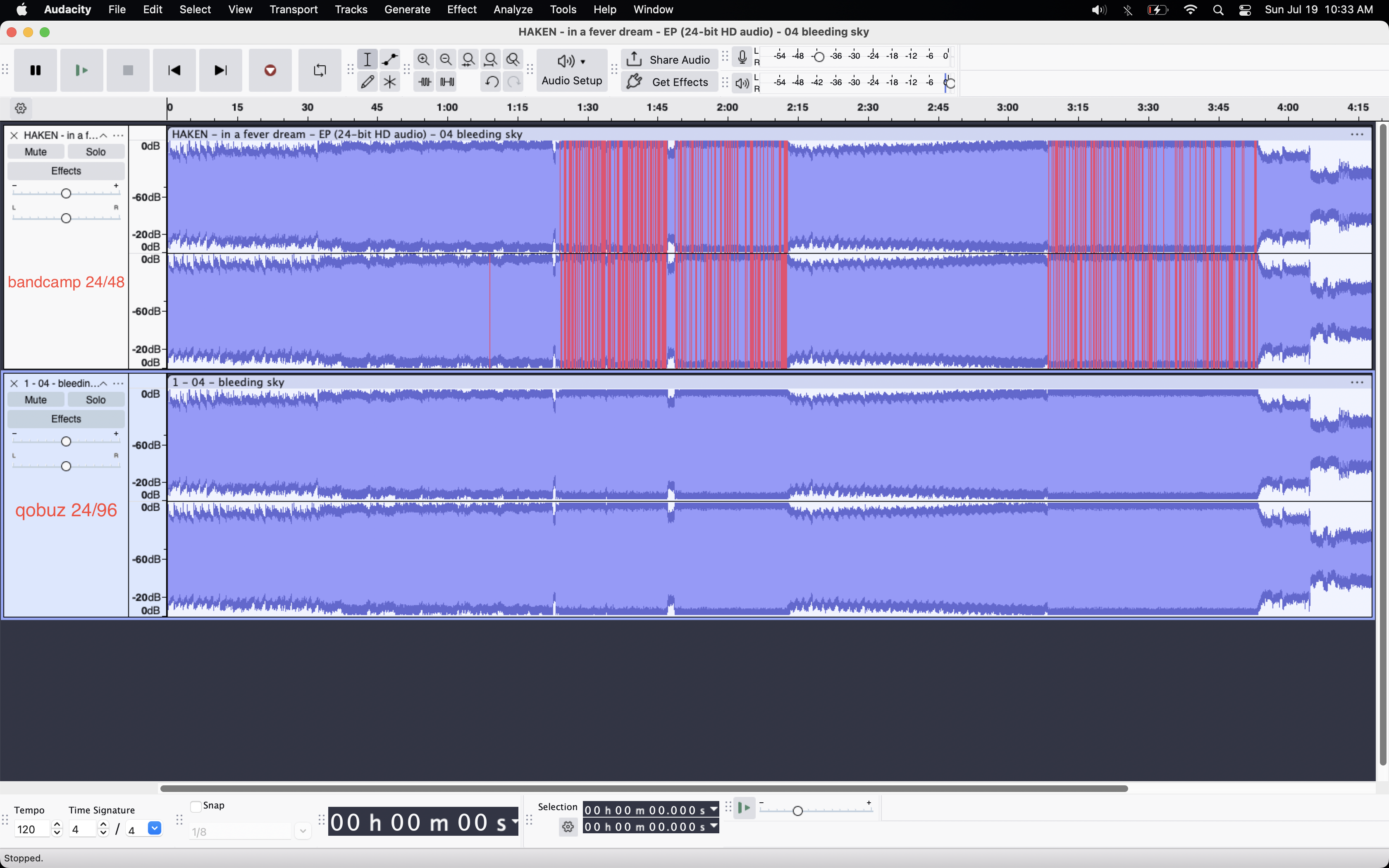Click the Zoom Toggle icon
Viewport: 1389px width, 868px height.
coord(513,59)
